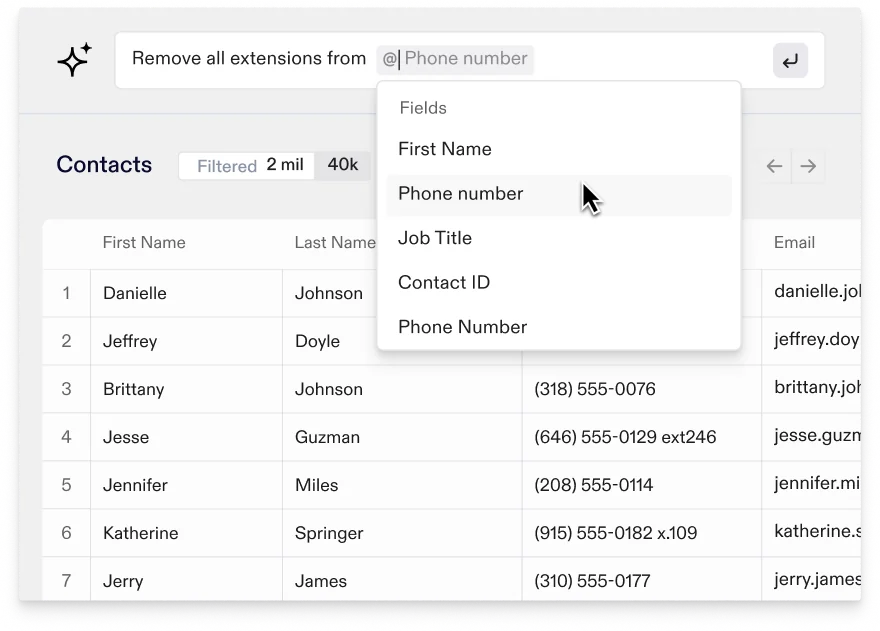Select First Name from Fields dropdown
Viewport: 880px width, 631px height.
coord(445,149)
